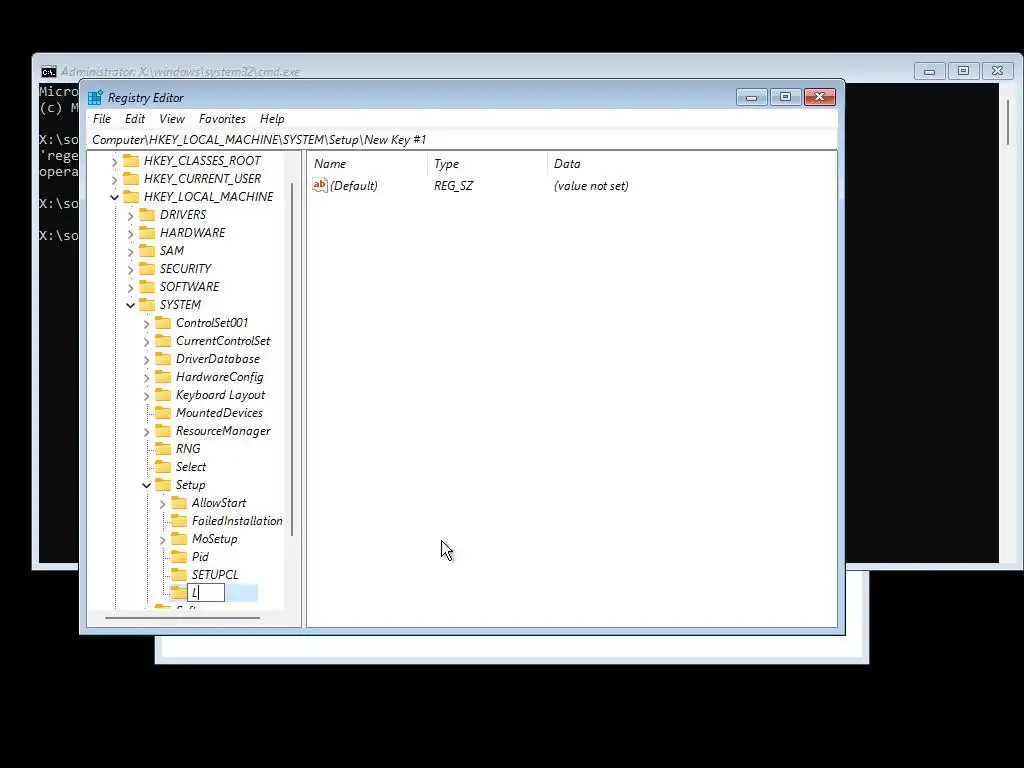
Task: Click the Select folder icon
Action: pyautogui.click(x=163, y=467)
